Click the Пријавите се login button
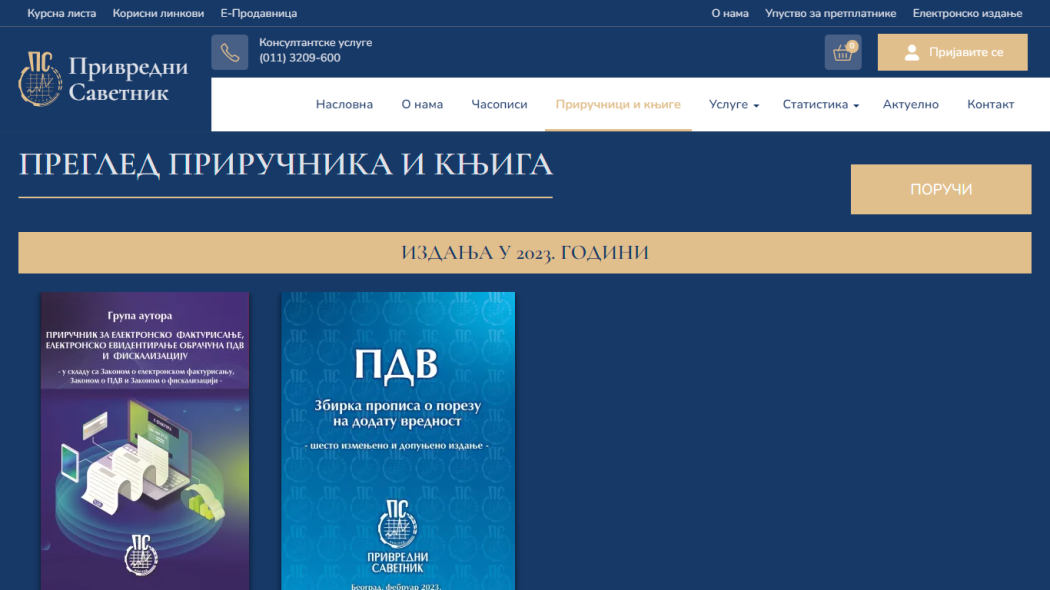This screenshot has height=590, width=1050. tap(952, 52)
